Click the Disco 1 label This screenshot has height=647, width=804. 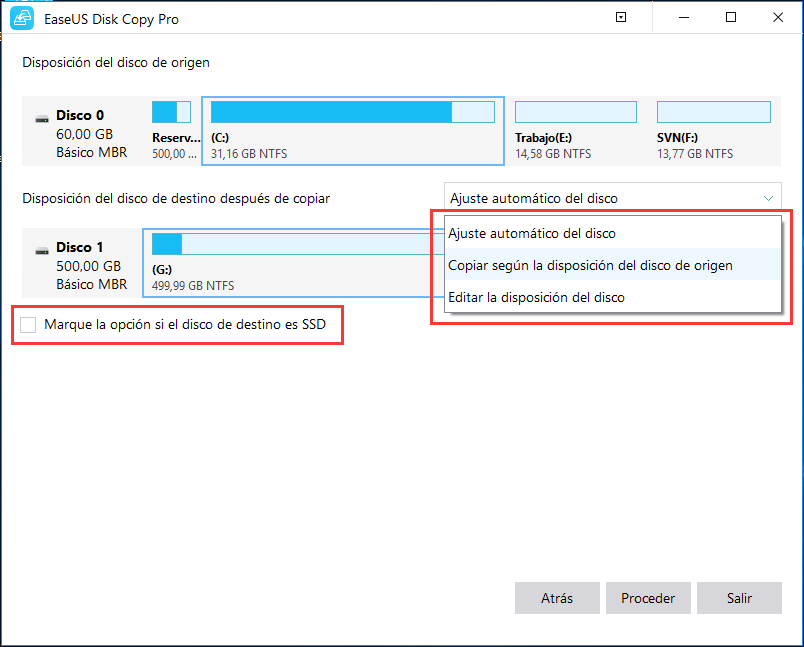(x=80, y=247)
